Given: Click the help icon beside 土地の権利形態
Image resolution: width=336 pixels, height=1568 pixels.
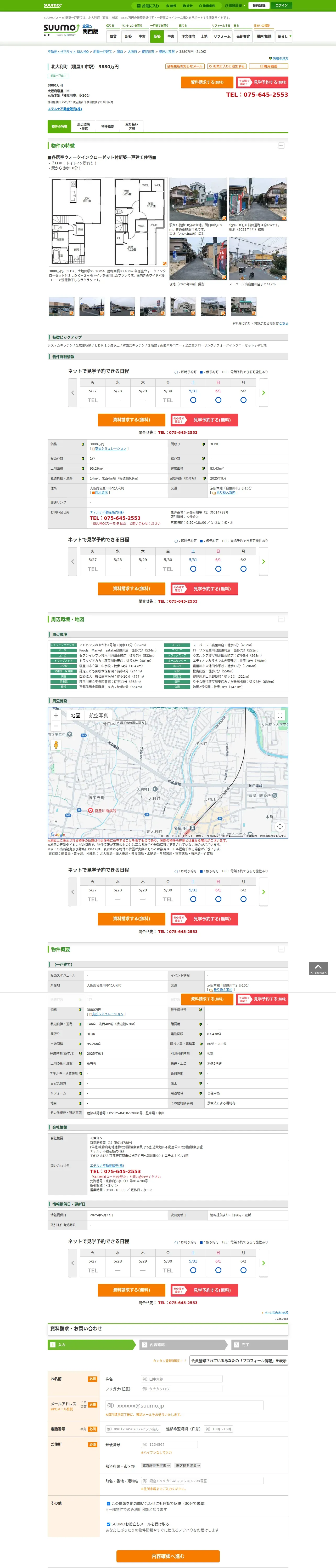Looking at the screenshot, I should point(80,1063).
